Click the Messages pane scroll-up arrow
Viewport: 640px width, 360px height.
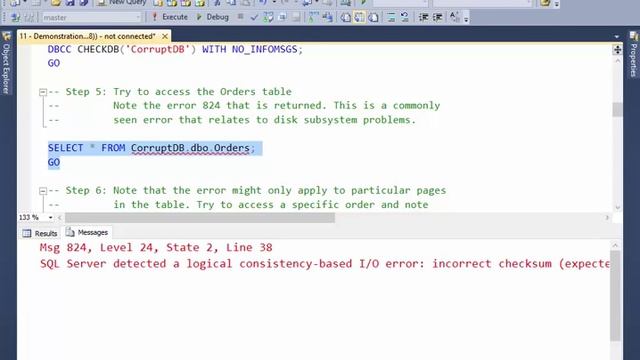tap(615, 245)
